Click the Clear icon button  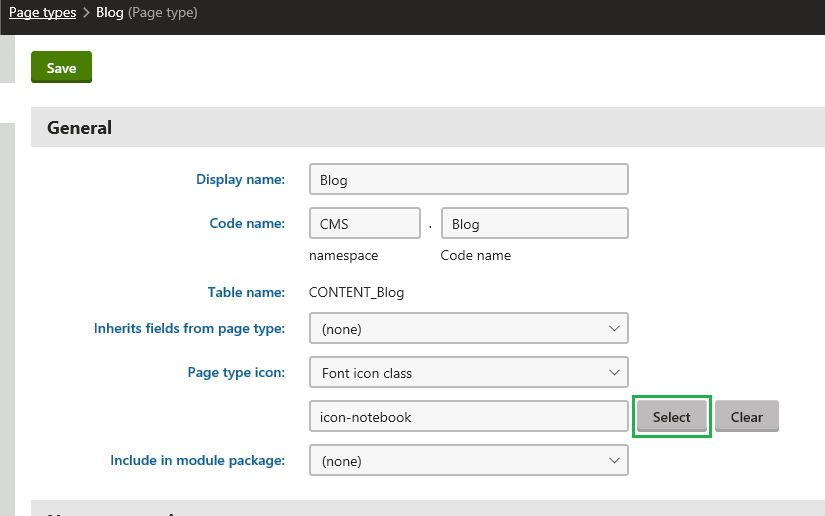pyautogui.click(x=747, y=417)
